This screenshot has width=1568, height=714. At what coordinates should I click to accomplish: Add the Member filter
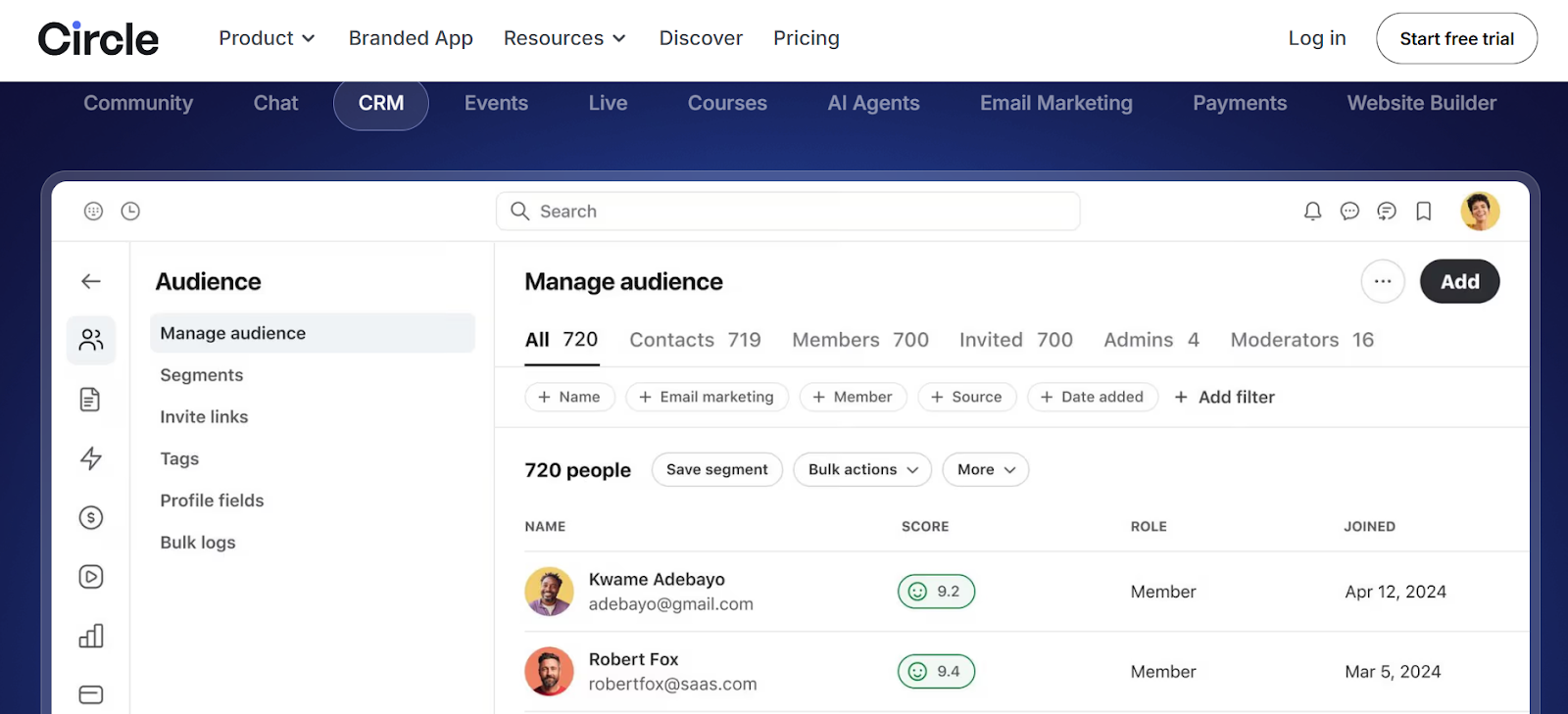click(853, 397)
